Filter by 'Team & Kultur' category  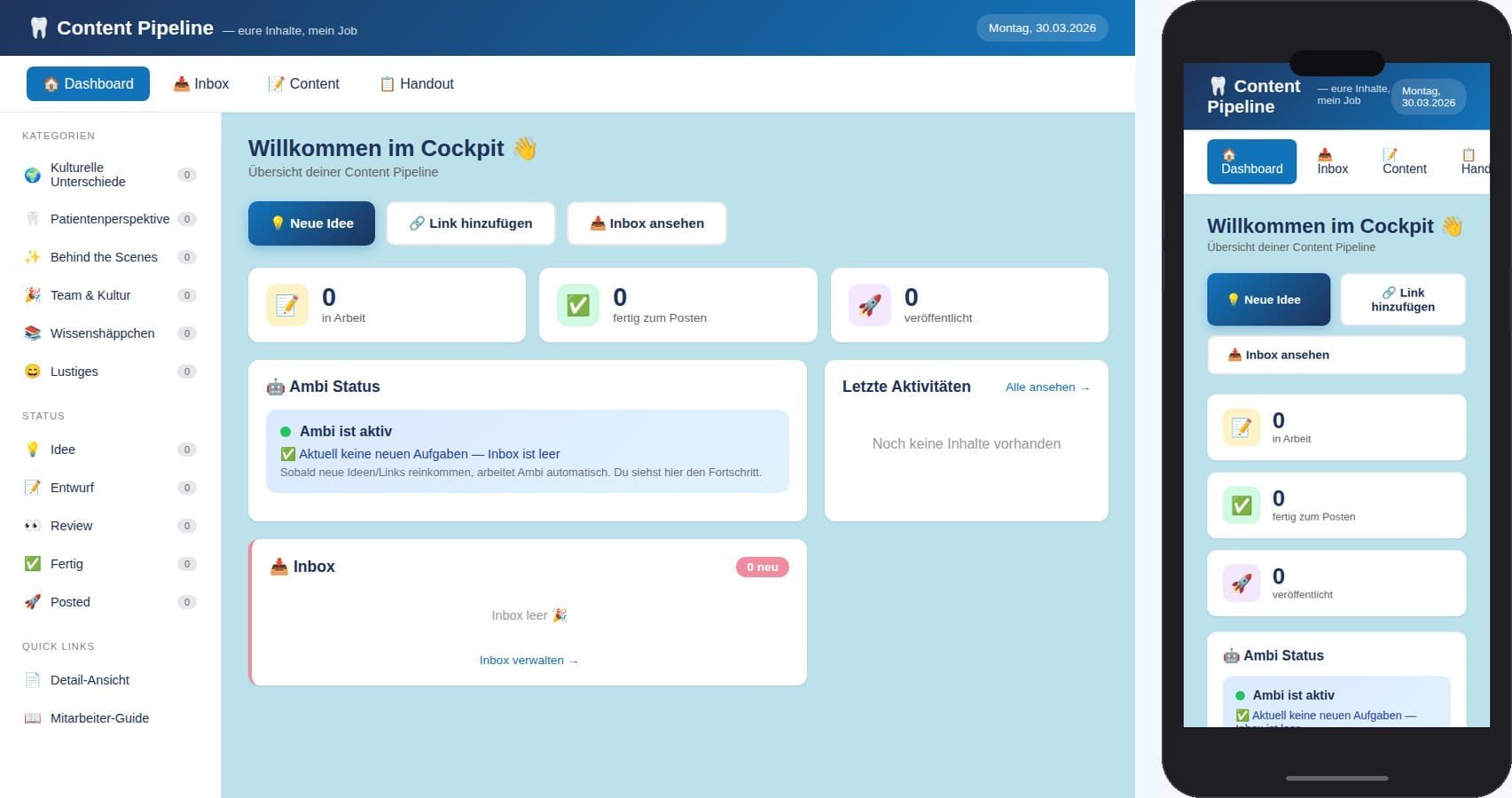click(109, 295)
